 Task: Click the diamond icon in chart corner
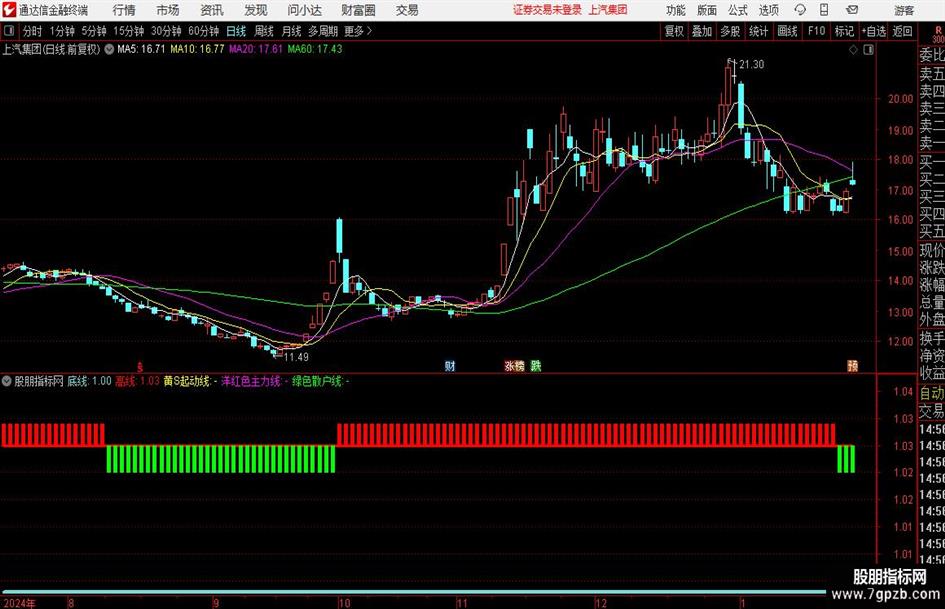pos(853,50)
